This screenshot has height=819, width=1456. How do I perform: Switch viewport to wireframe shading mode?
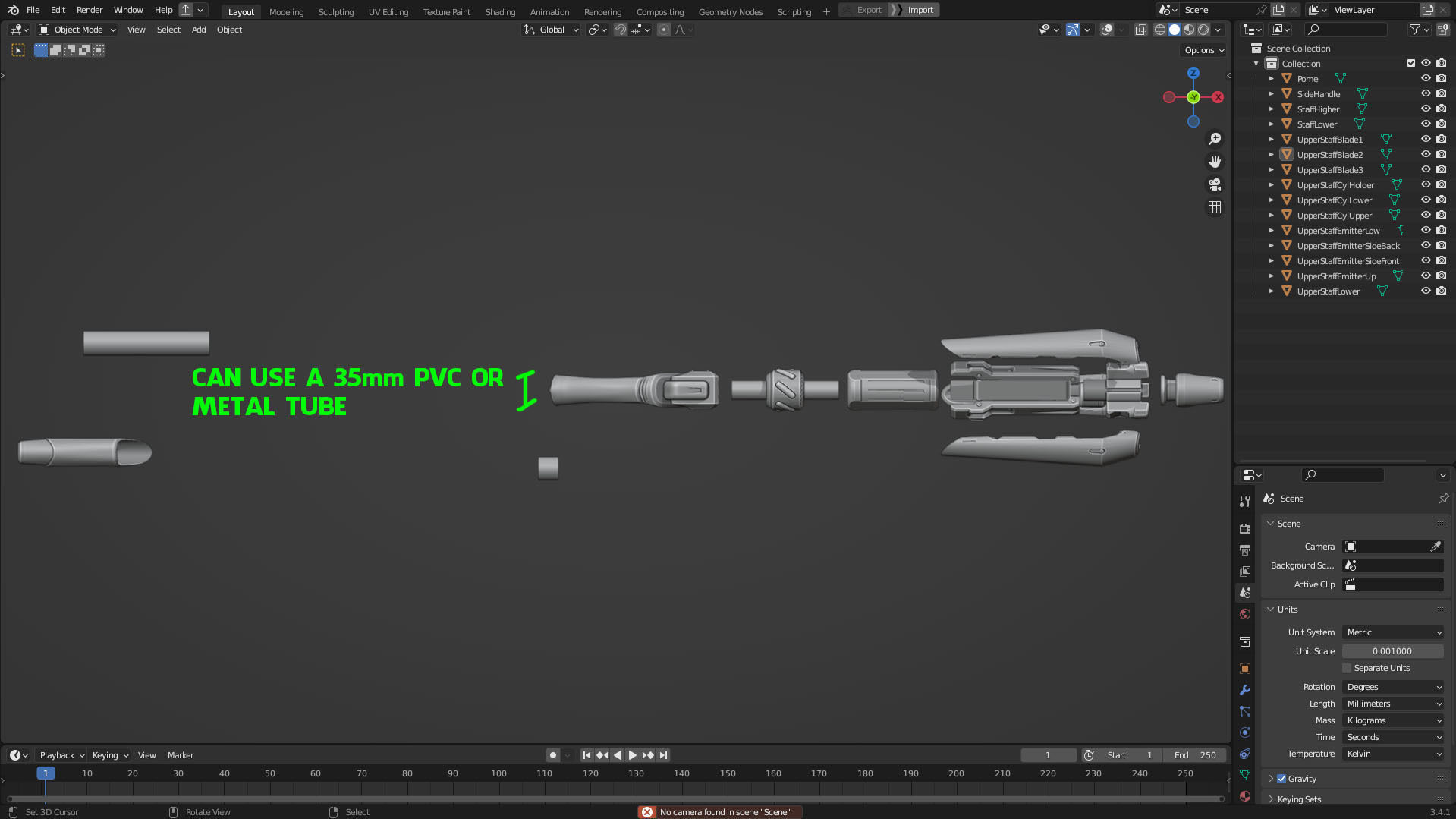click(x=1160, y=30)
